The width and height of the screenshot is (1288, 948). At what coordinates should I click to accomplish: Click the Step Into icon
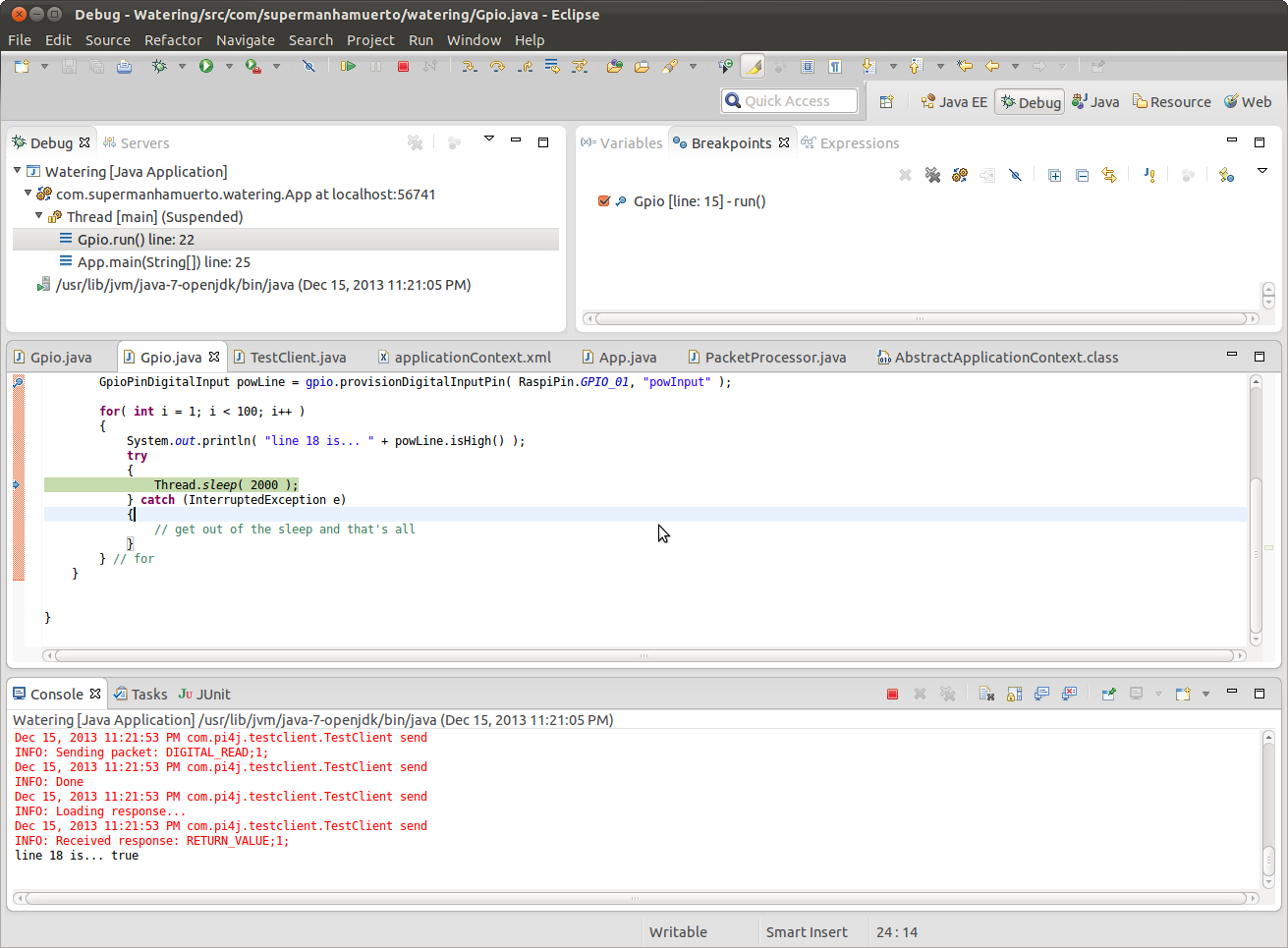coord(470,66)
